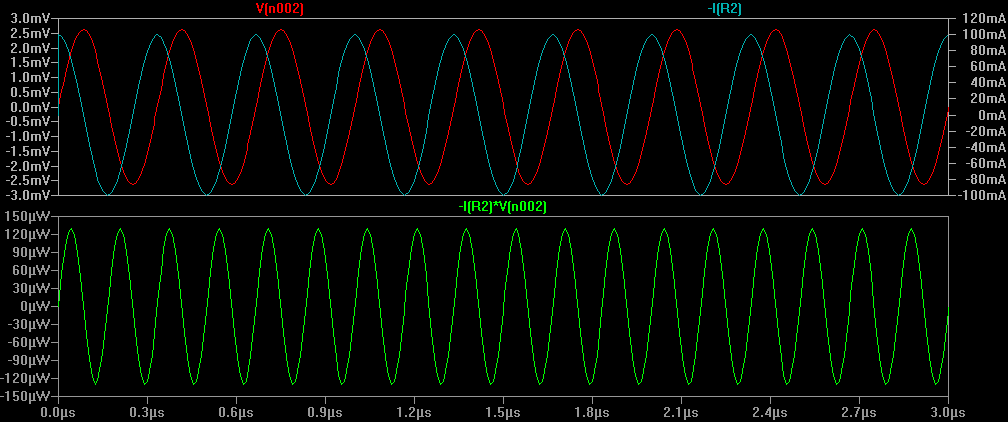Click the -150µW label on power axis
Image resolution: width=1008 pixels, height=422 pixels.
tap(26, 396)
